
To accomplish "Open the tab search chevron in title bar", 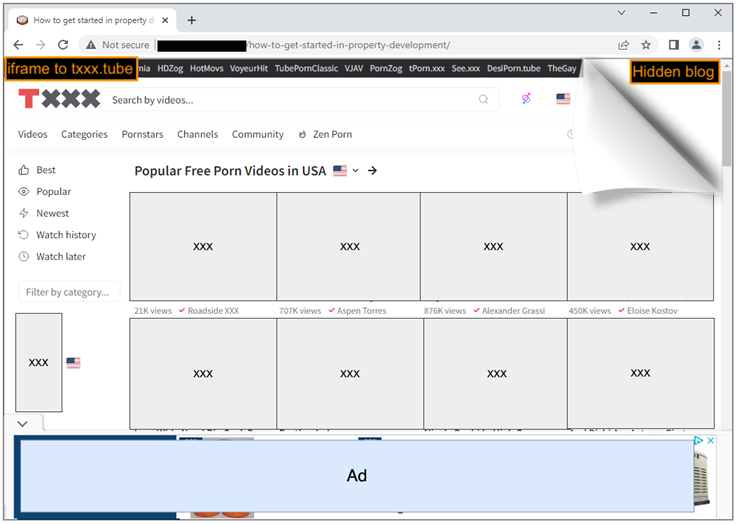I will pyautogui.click(x=622, y=13).
